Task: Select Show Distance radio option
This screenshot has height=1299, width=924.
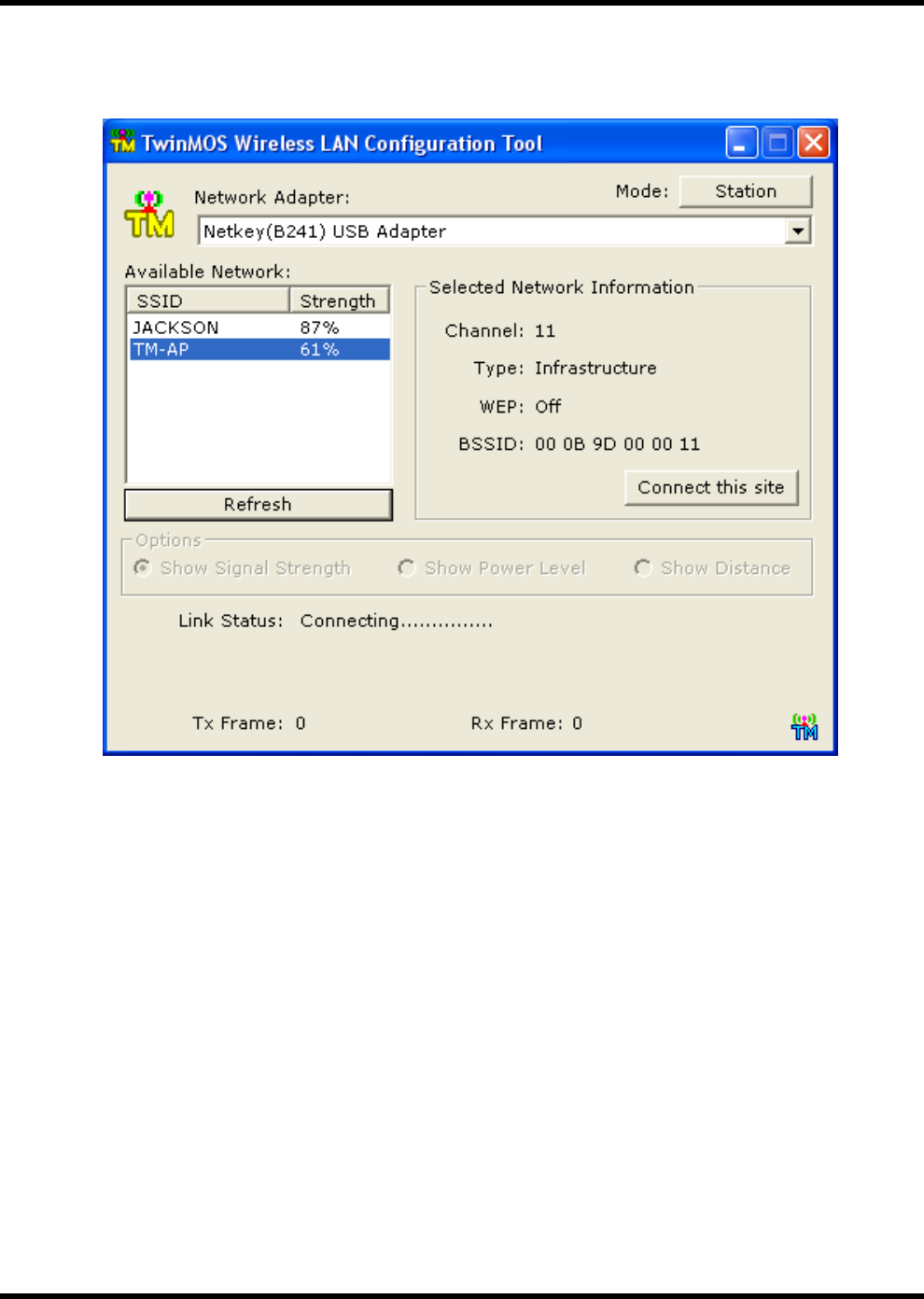Action: (x=712, y=568)
